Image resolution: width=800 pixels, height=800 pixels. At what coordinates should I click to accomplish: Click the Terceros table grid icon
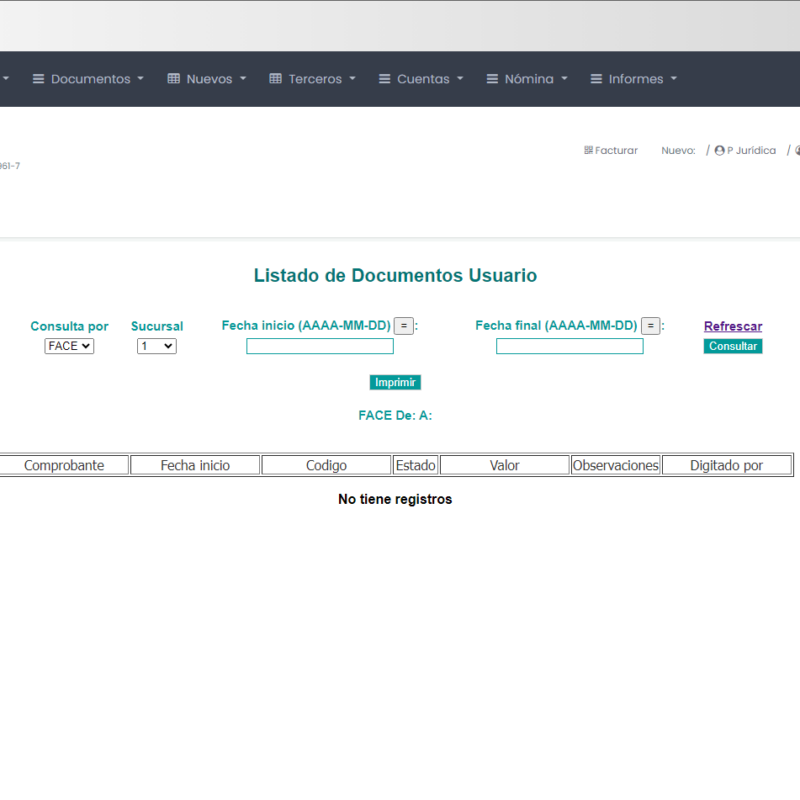(276, 79)
